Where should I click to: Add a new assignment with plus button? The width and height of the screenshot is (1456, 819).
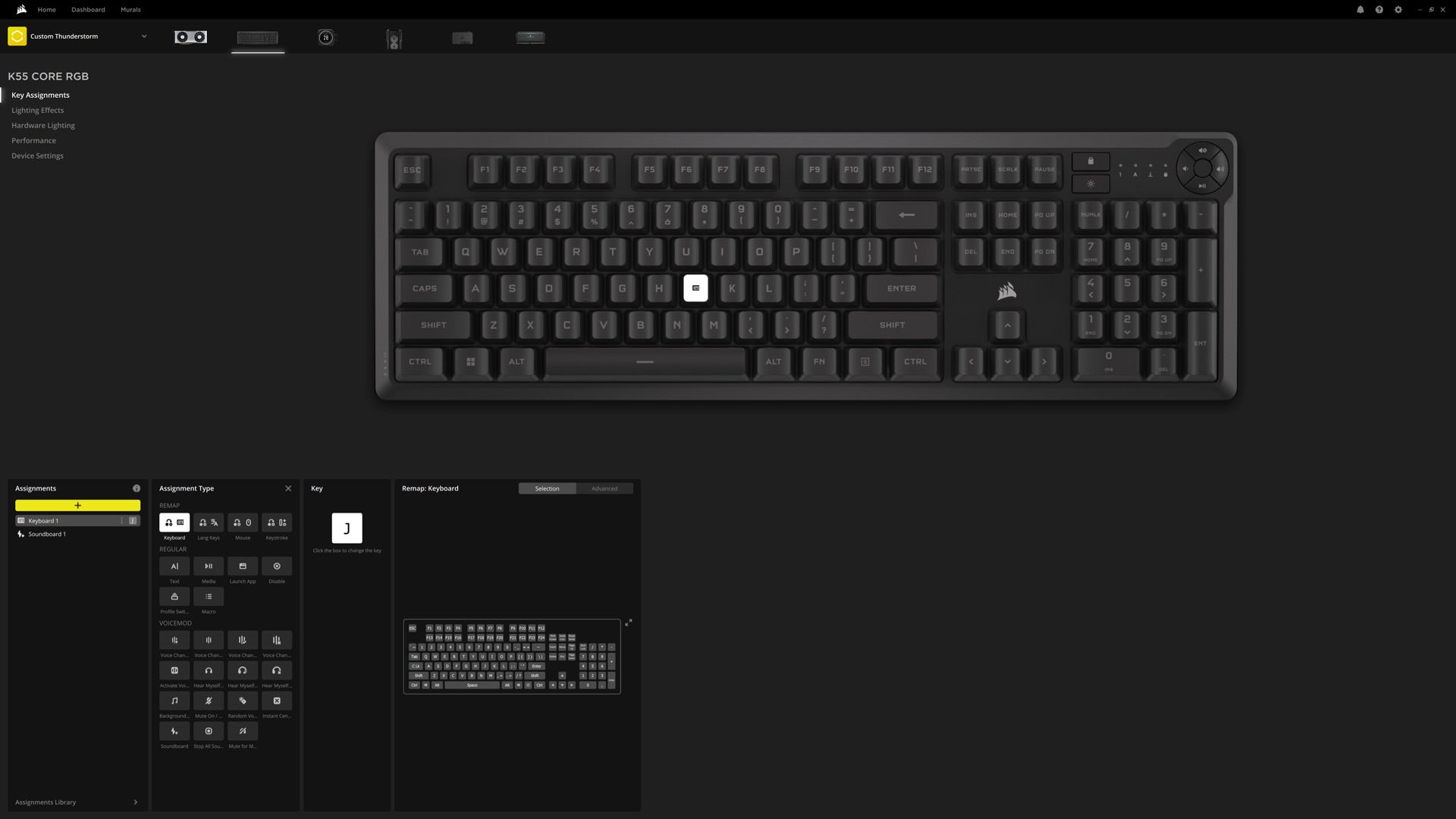pos(77,506)
